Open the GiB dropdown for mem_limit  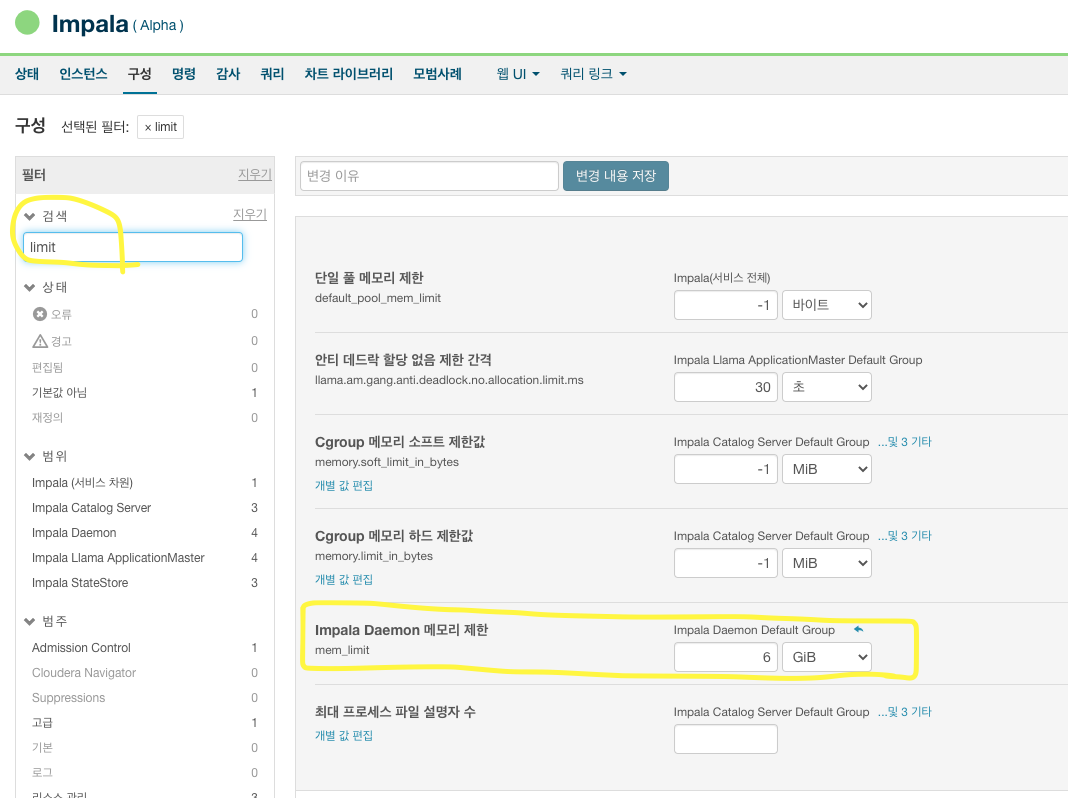tap(827, 657)
